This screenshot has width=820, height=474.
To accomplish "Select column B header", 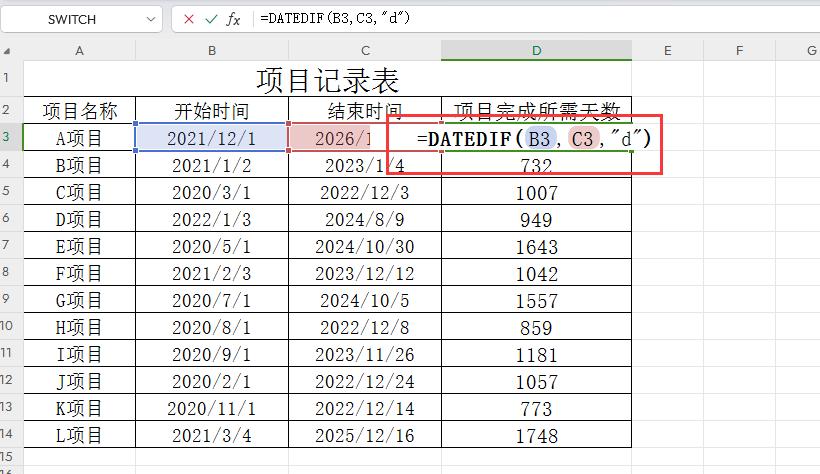I will [x=212, y=51].
